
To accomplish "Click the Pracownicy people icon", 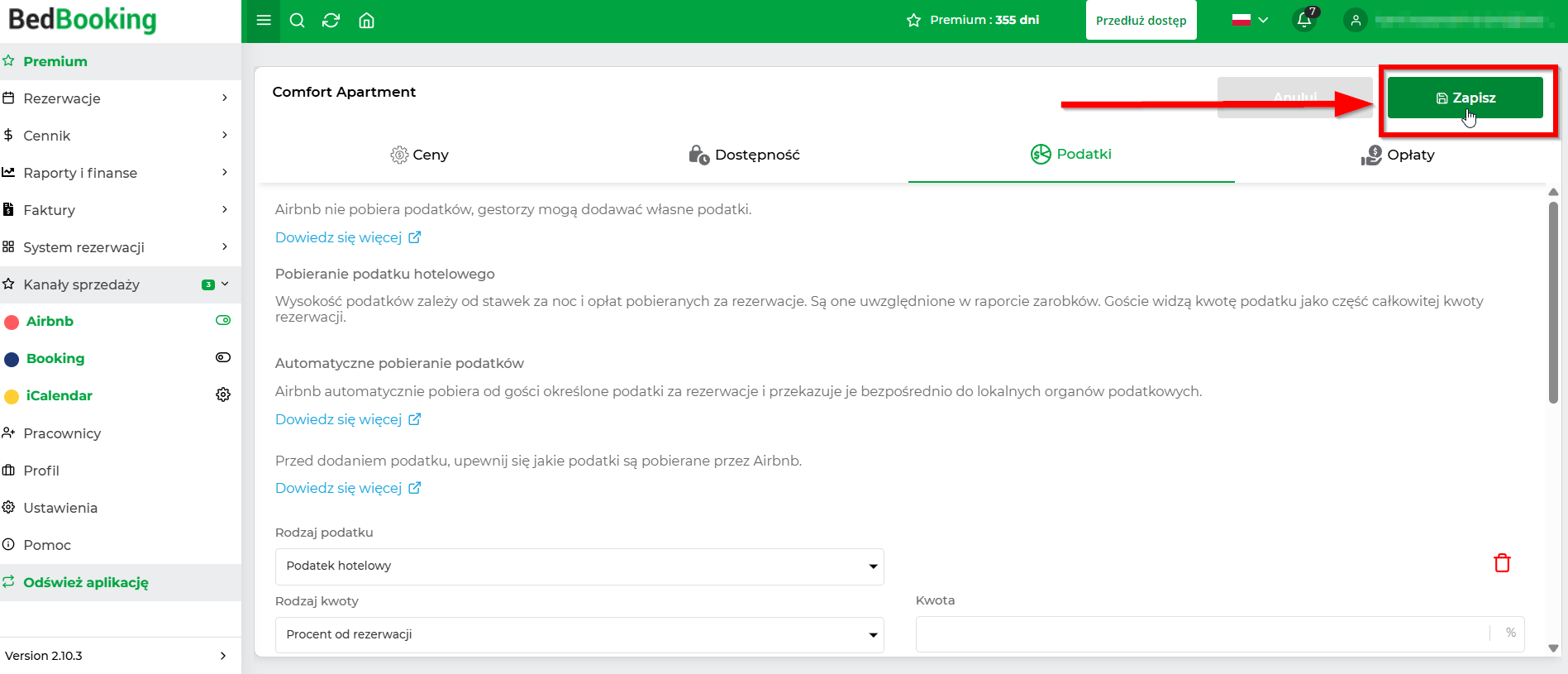I will point(8,433).
